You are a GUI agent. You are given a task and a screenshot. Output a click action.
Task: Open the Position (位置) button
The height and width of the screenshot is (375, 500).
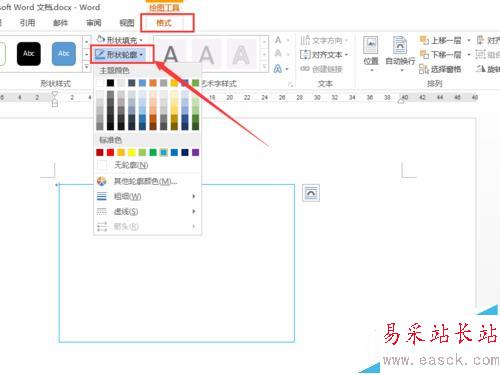[371, 53]
